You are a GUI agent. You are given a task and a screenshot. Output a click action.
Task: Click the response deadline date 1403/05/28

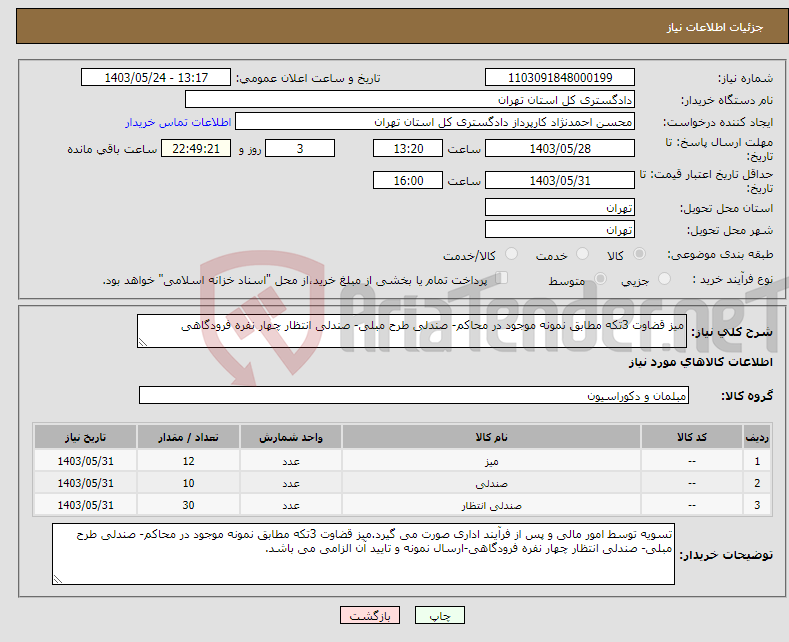pos(560,148)
